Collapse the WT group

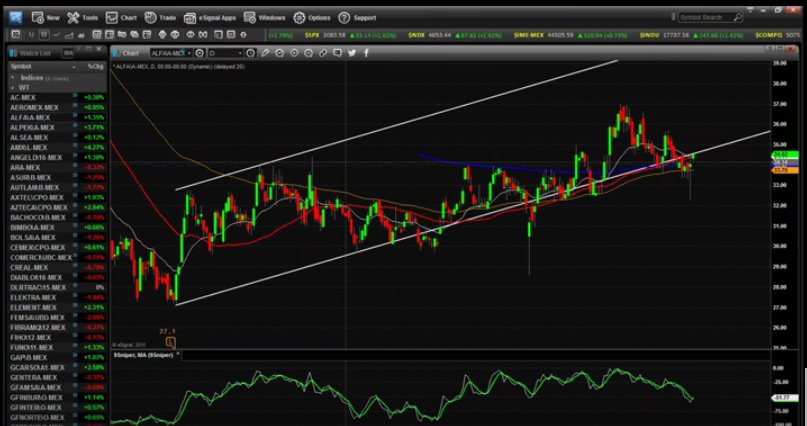[12, 87]
